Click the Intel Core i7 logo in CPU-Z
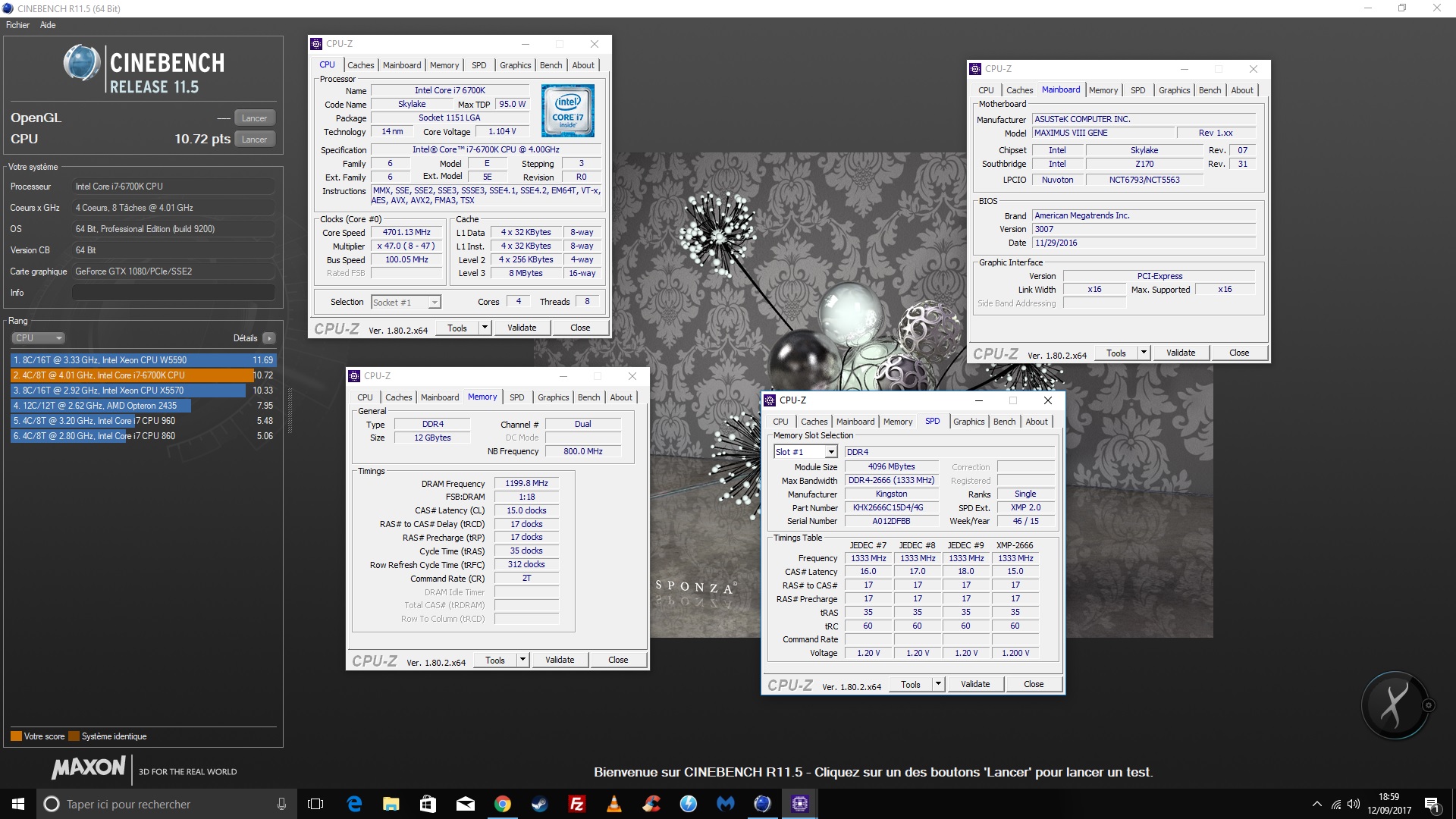The height and width of the screenshot is (819, 1456). click(568, 110)
